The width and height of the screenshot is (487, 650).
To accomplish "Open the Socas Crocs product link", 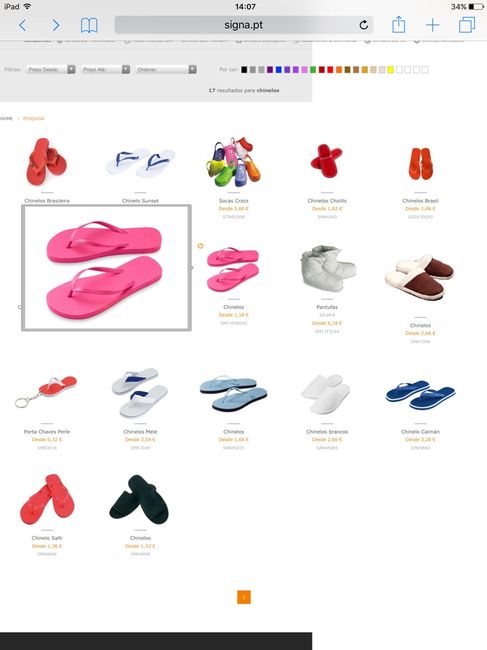I will [233, 201].
